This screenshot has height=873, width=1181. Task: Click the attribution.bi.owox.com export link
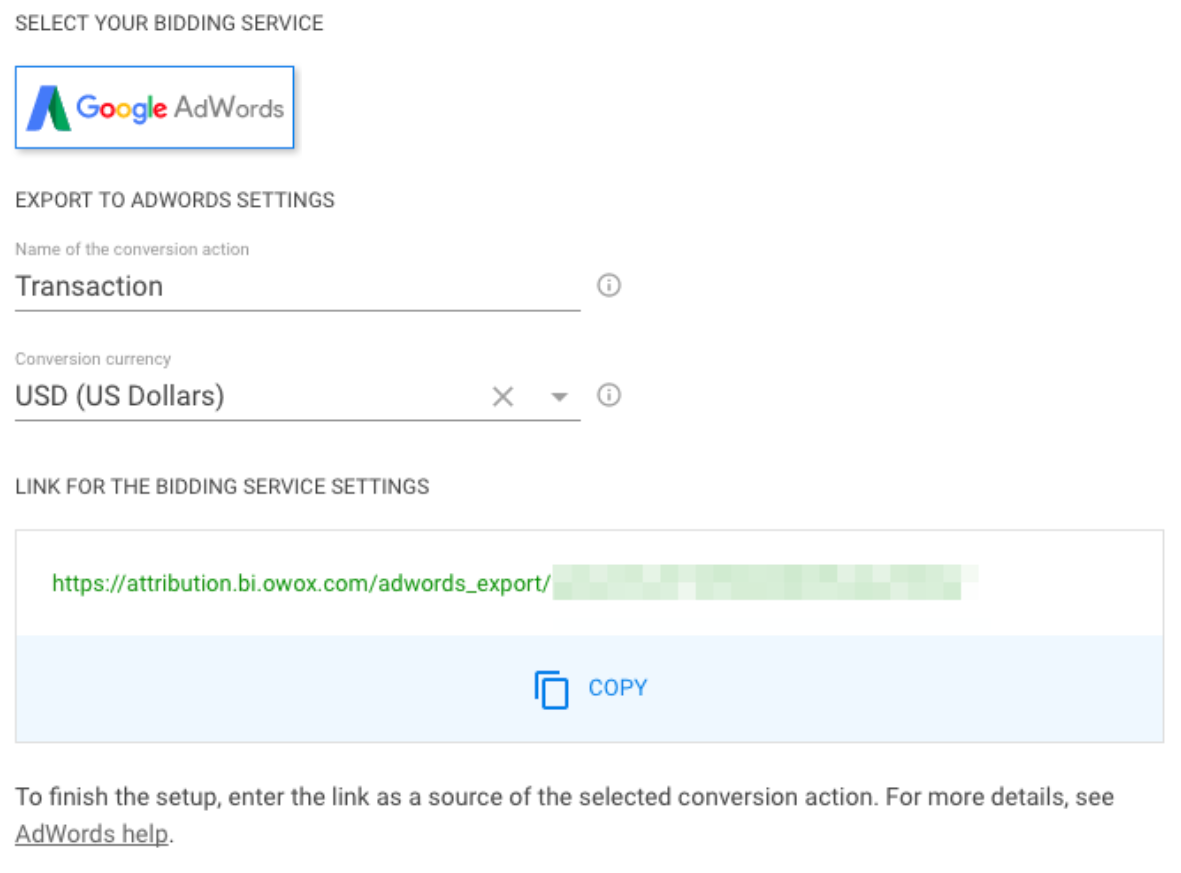514,583
